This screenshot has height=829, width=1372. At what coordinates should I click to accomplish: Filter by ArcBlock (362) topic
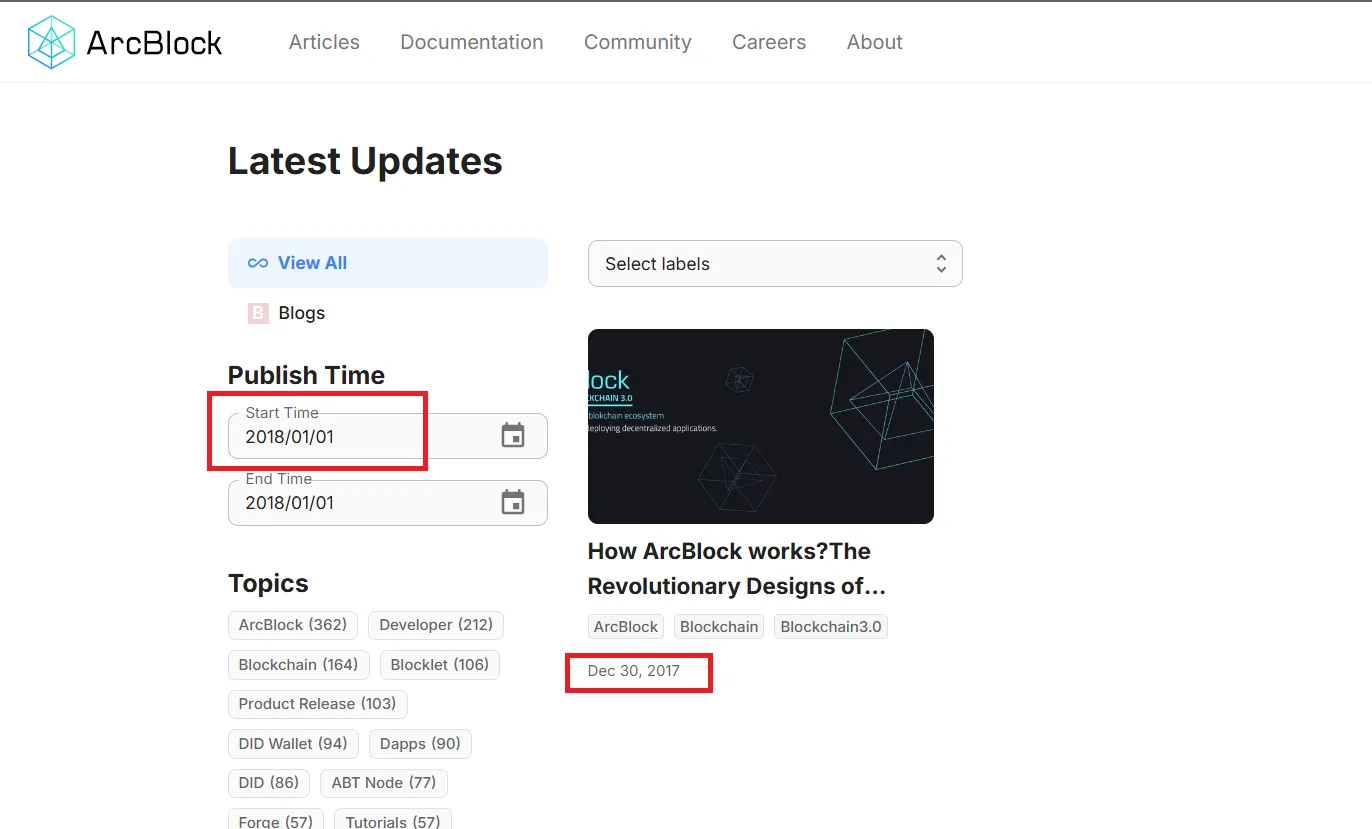tap(293, 625)
